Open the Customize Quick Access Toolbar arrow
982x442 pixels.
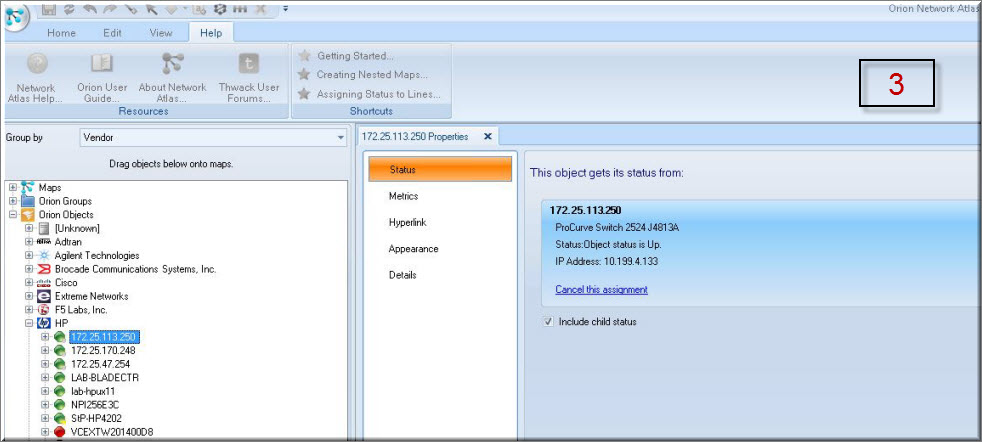[x=286, y=9]
